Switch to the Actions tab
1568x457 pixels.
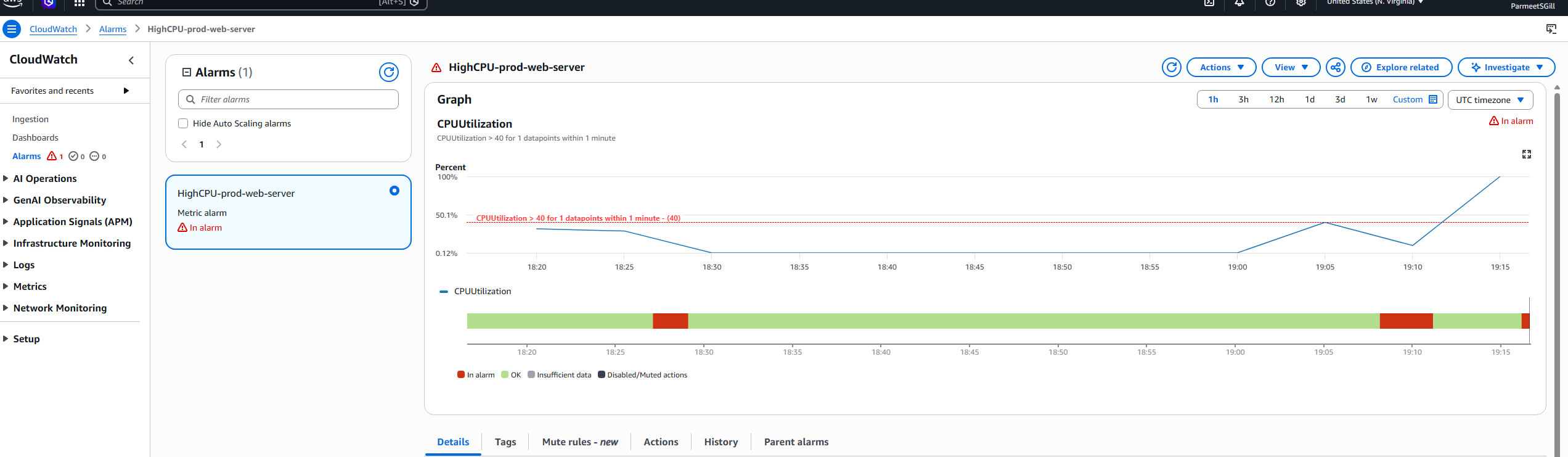tap(661, 442)
